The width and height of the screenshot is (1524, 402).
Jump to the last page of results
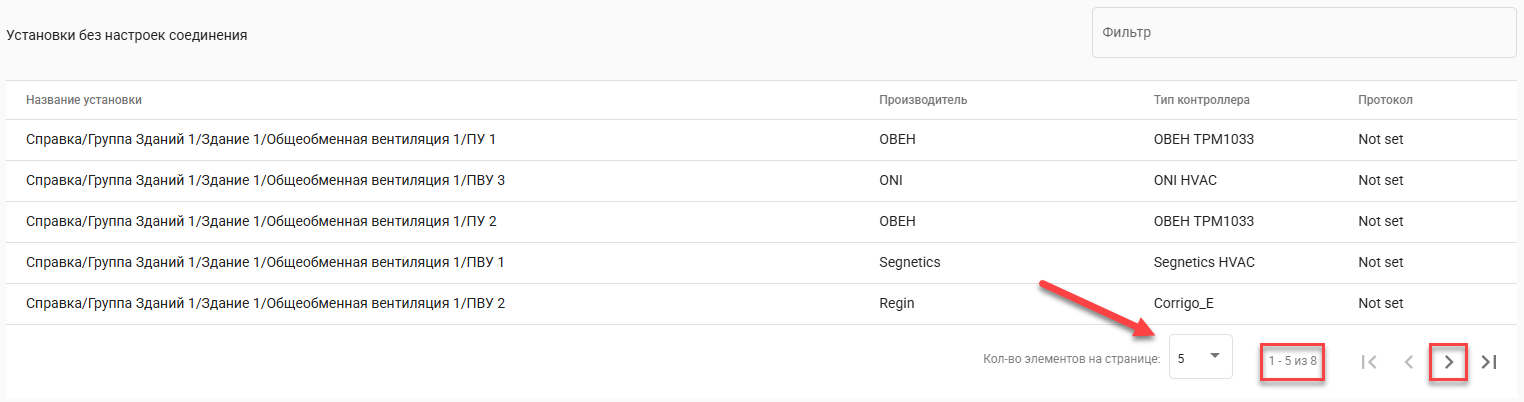pyautogui.click(x=1489, y=362)
